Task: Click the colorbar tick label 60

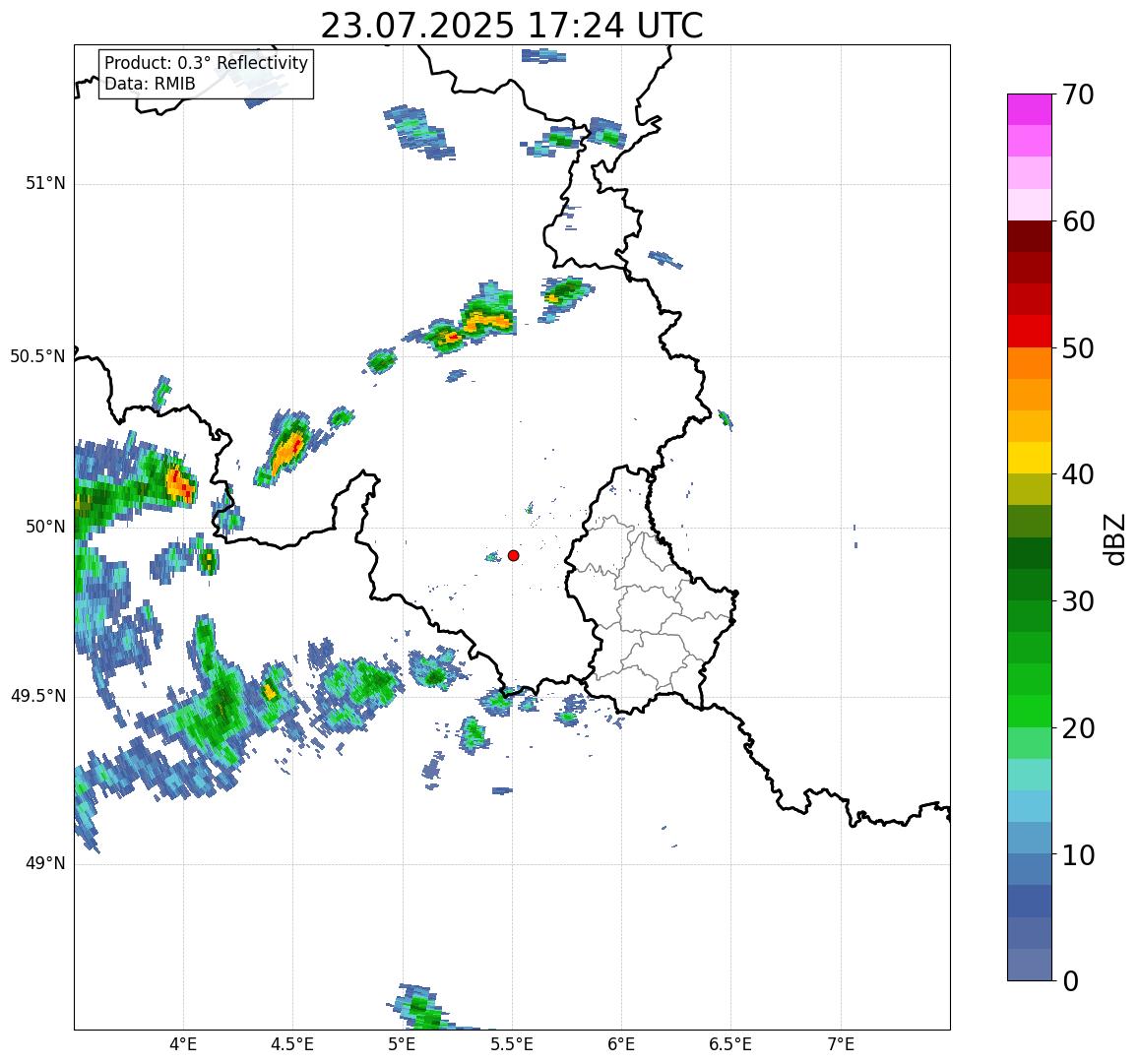Action: [x=1078, y=221]
